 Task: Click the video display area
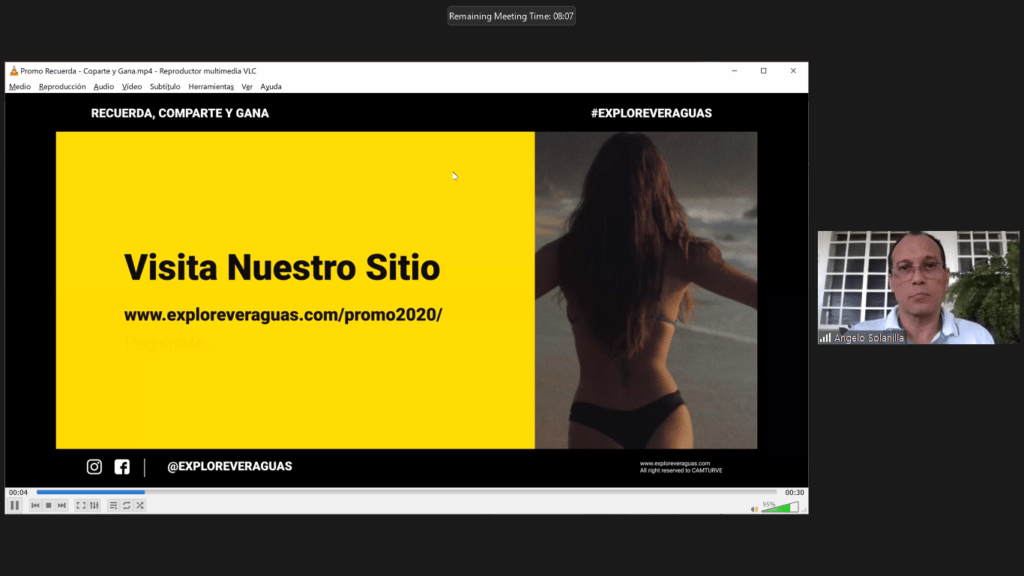(406, 290)
